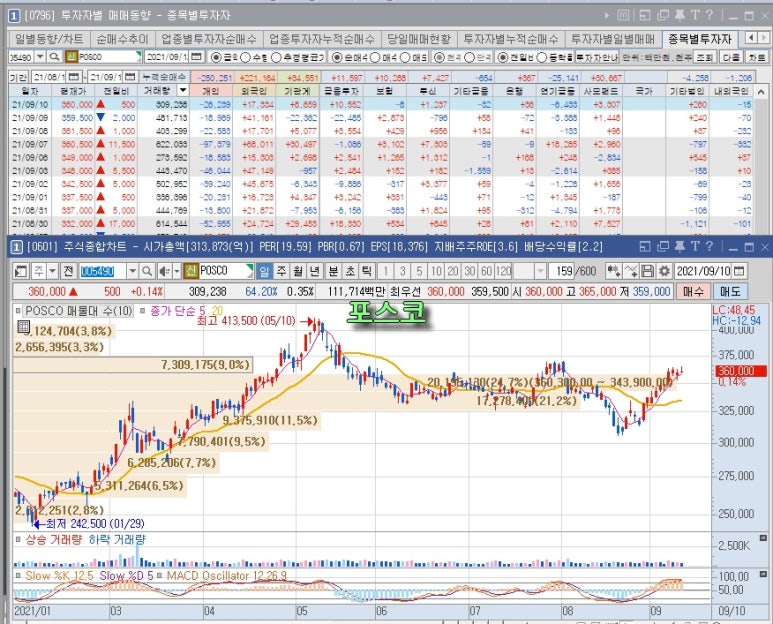The image size is (773, 624).
Task: Open the 주 type dropdown arrow in the chart toolbar
Action: [52, 271]
